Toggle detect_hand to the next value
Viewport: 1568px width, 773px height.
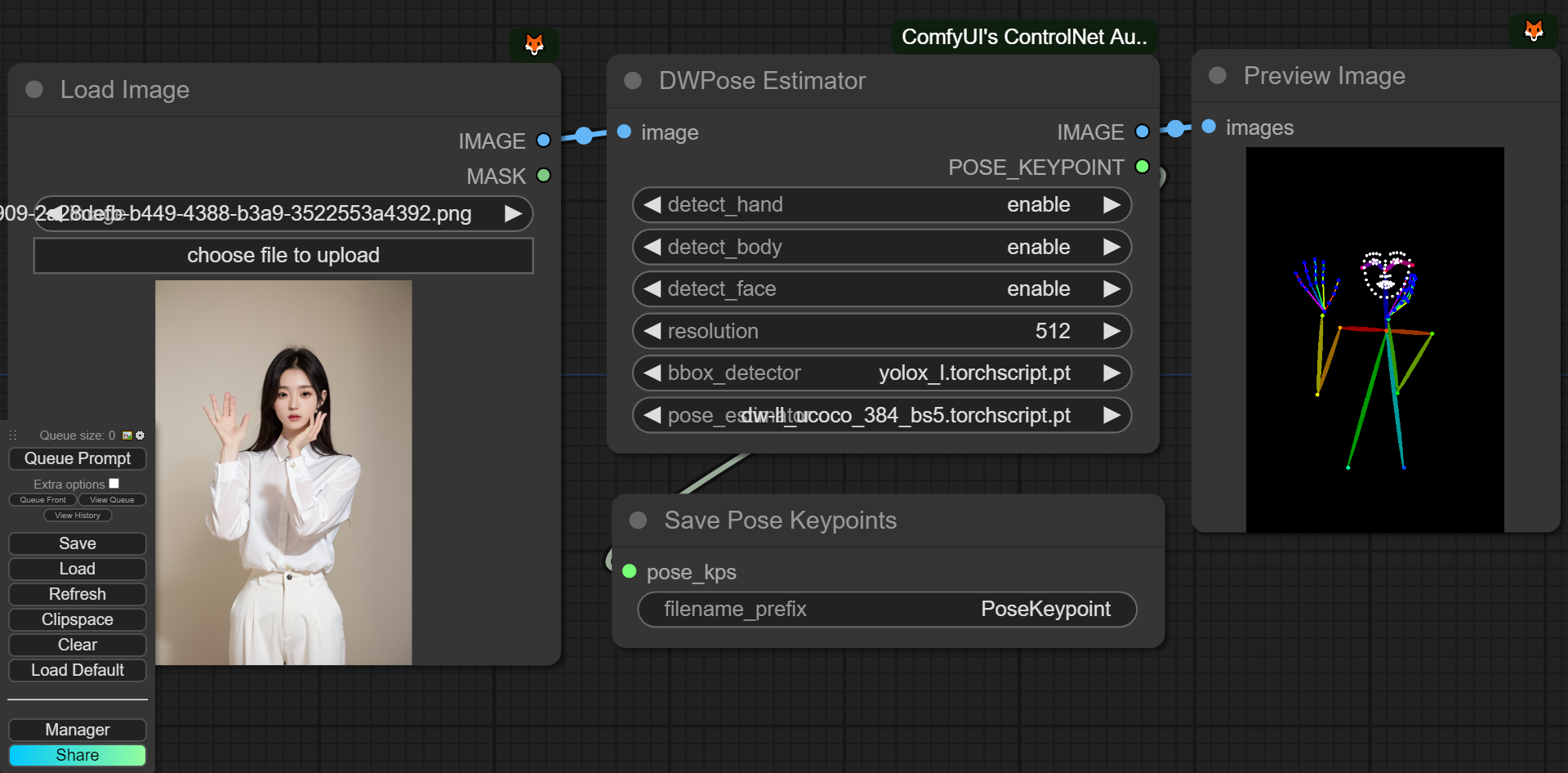point(1111,205)
